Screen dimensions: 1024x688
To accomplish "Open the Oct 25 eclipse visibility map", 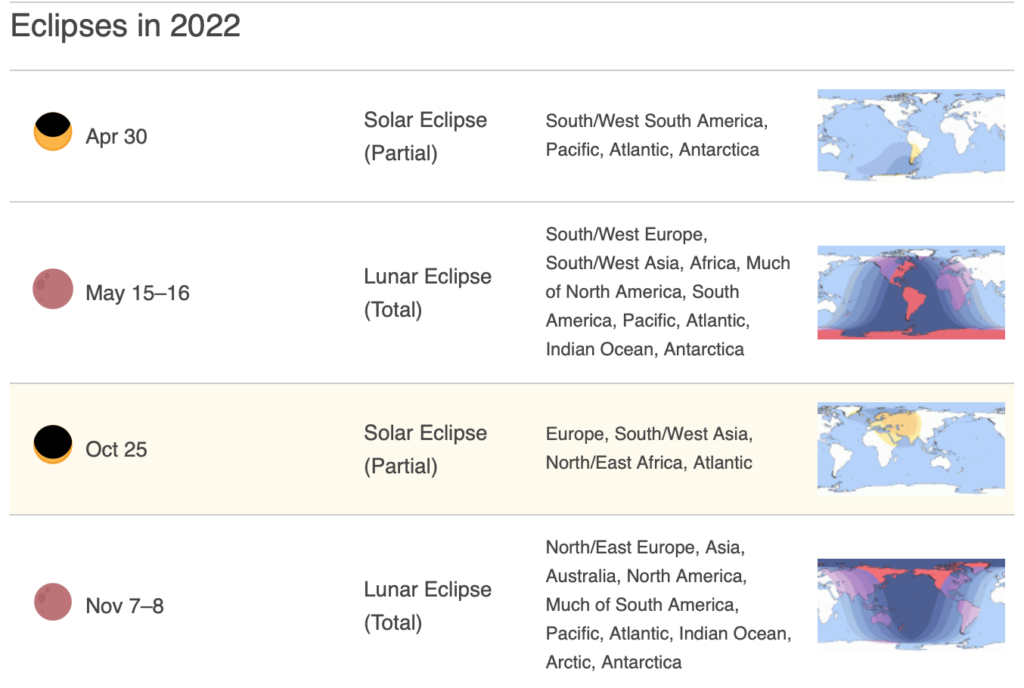I will tap(911, 448).
